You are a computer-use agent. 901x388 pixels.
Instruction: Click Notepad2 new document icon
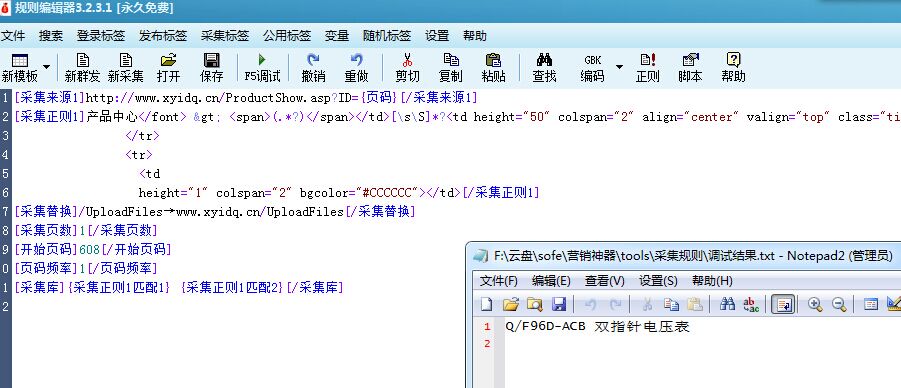[x=487, y=304]
